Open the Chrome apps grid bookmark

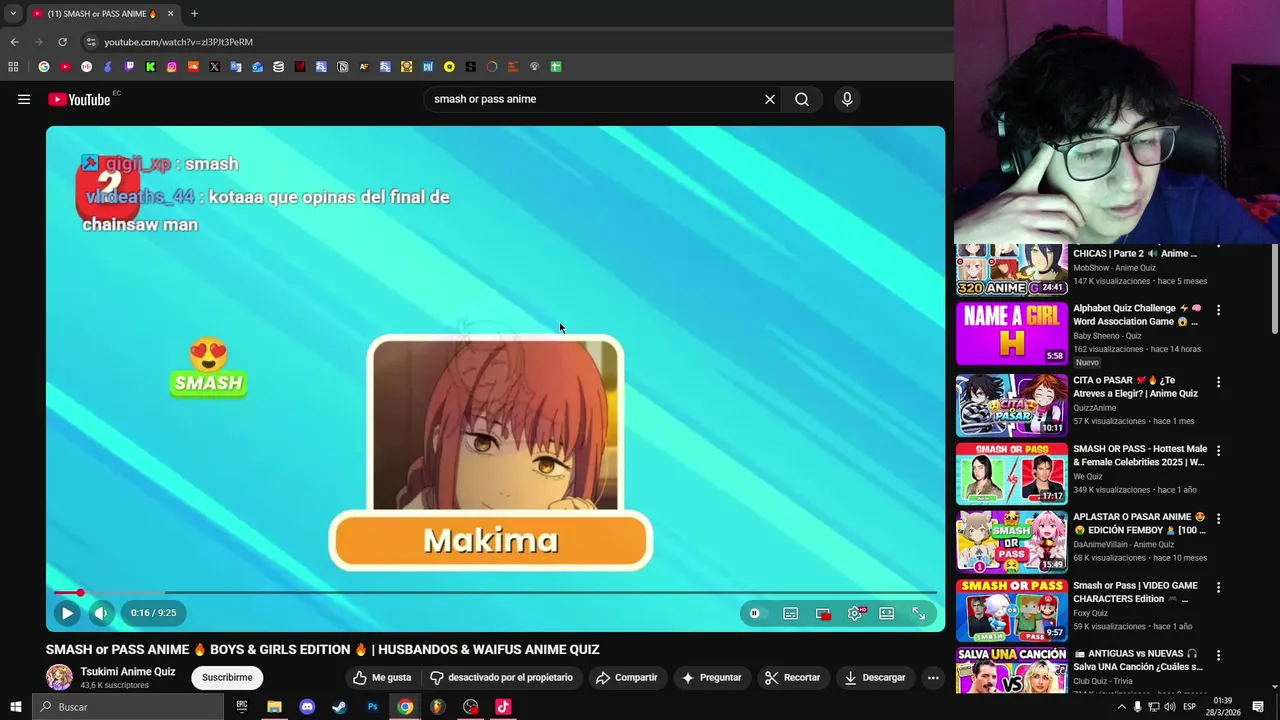pyautogui.click(x=13, y=67)
